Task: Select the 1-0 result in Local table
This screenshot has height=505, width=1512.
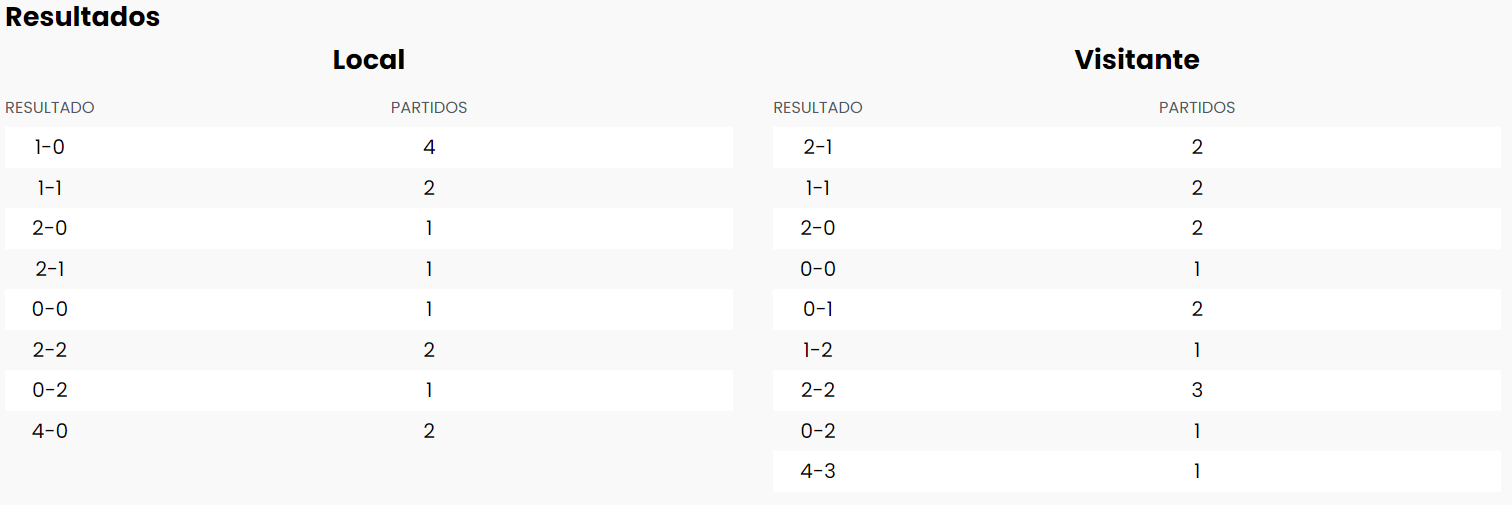Action: [50, 147]
